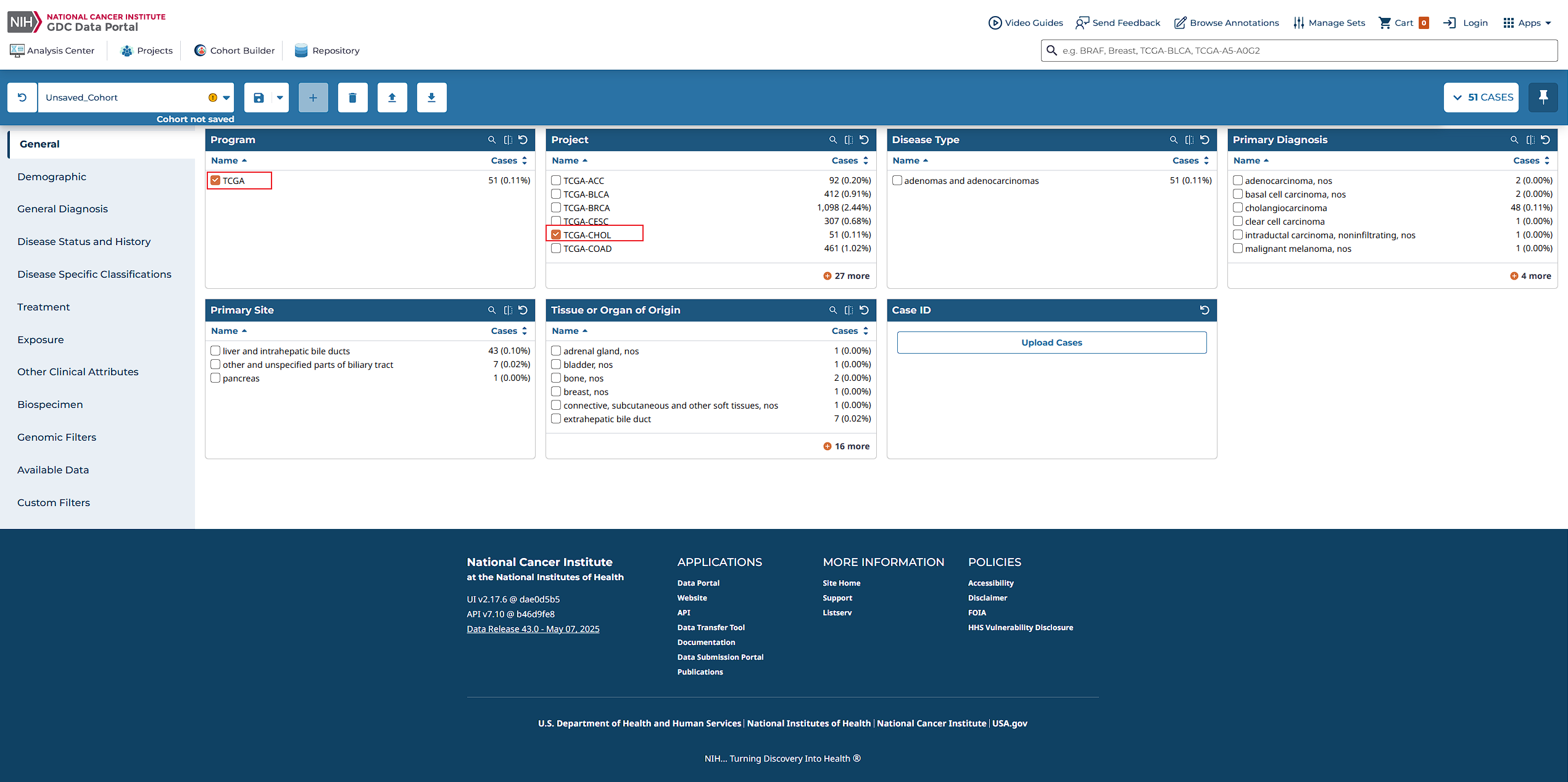Search within the Program card
Image resolution: width=1568 pixels, height=782 pixels.
(492, 139)
